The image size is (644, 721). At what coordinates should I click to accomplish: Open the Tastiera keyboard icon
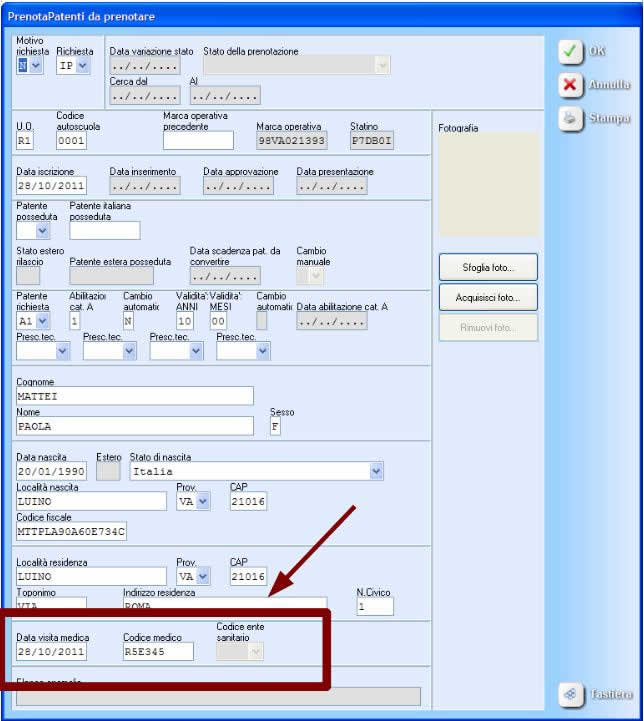pyautogui.click(x=570, y=694)
